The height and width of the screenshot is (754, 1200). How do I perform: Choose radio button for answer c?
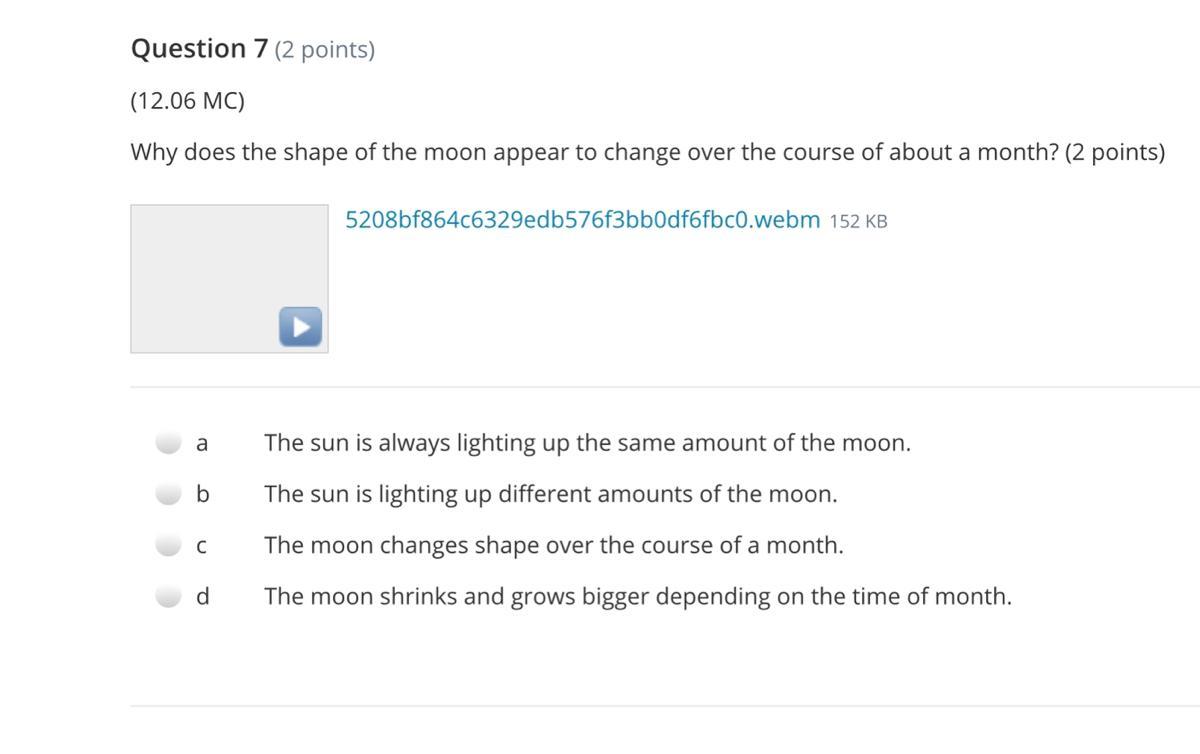click(x=169, y=546)
